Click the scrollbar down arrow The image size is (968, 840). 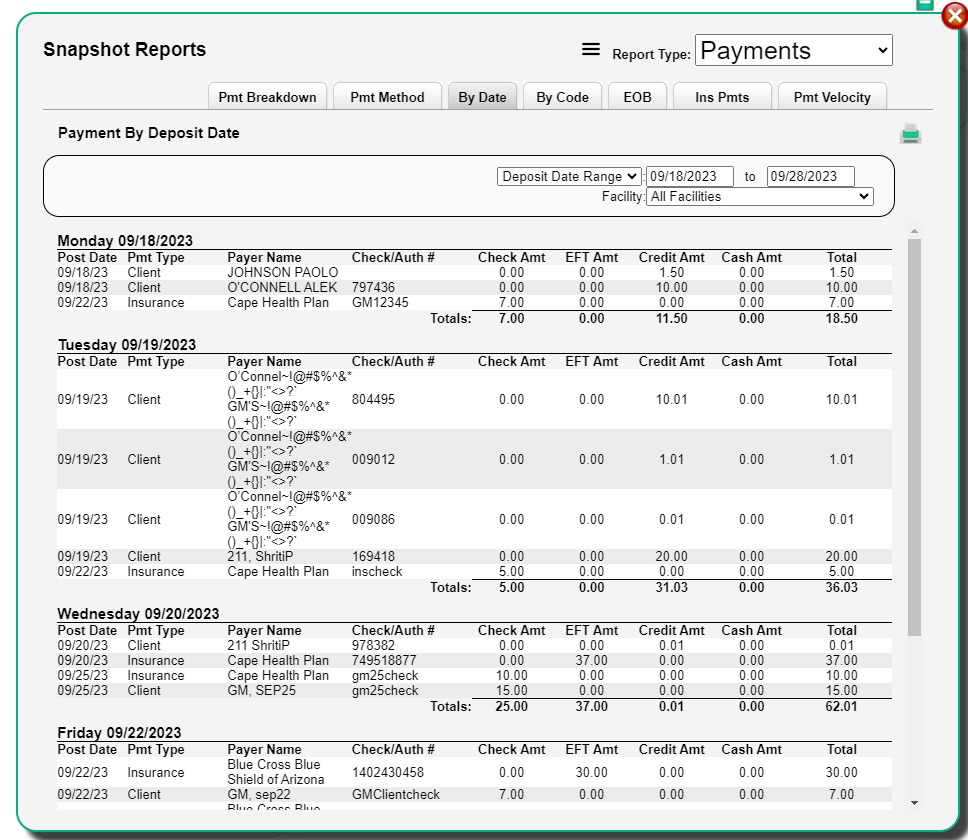(x=914, y=803)
